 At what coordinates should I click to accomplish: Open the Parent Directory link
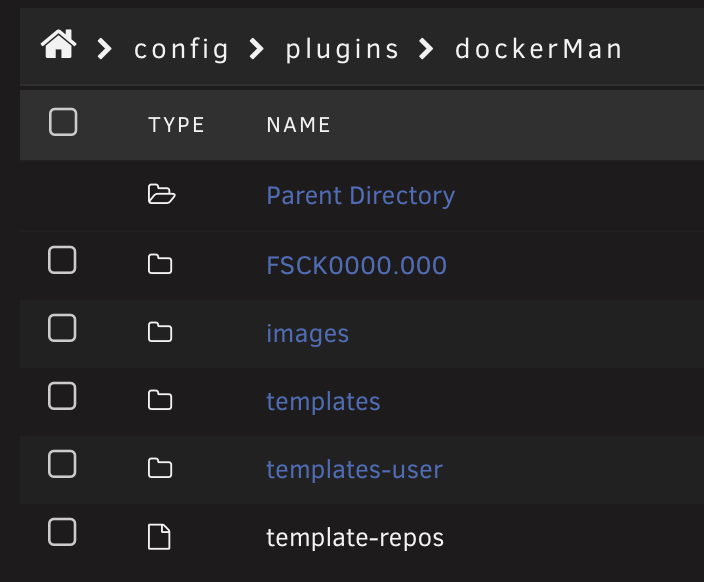[x=361, y=196]
